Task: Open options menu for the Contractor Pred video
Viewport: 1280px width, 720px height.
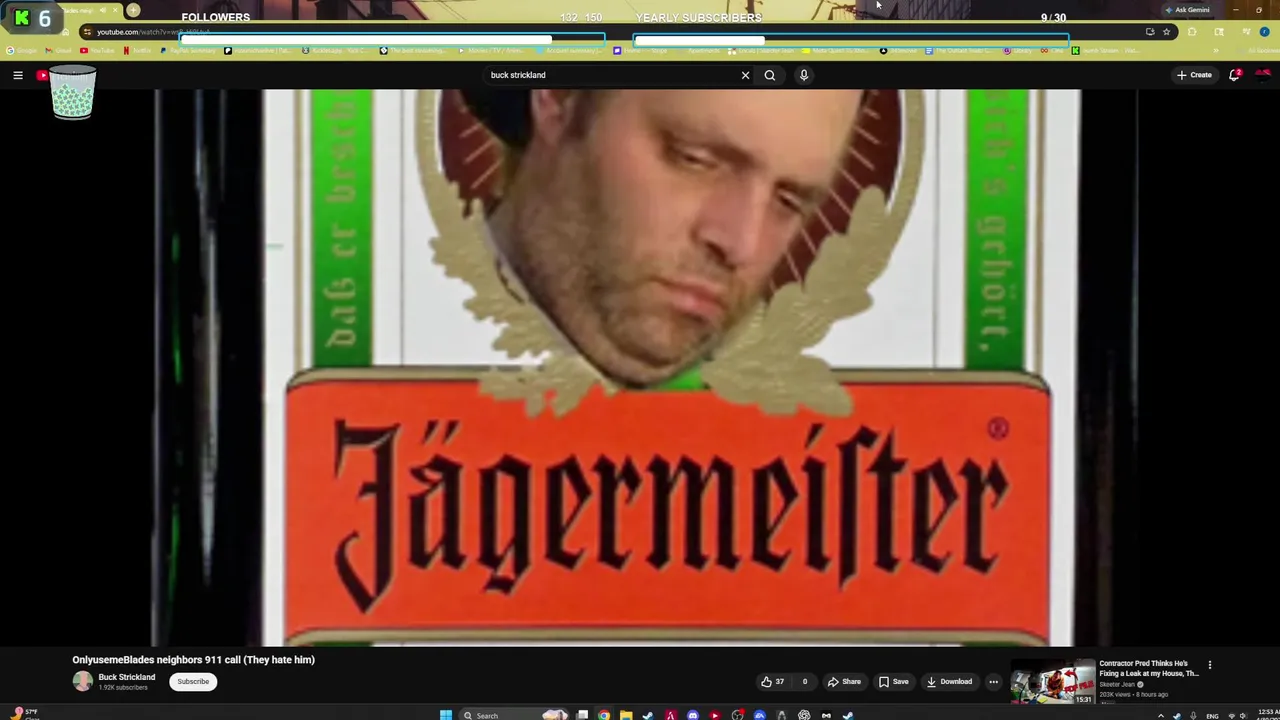Action: [1209, 665]
